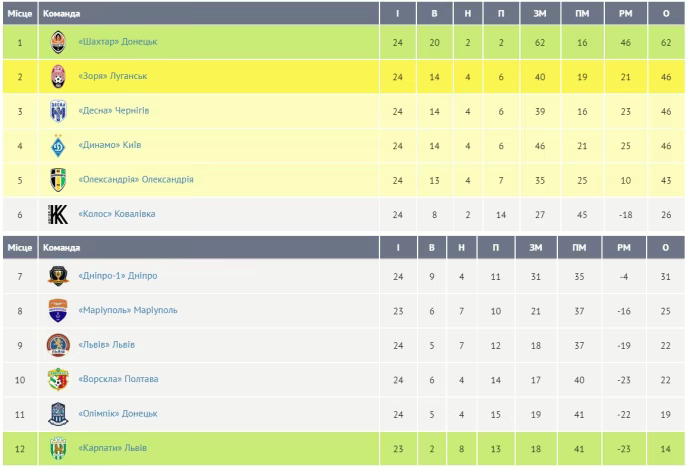Click the «О» points header in top table
Viewport: 690px width, 470px height.
click(x=666, y=14)
